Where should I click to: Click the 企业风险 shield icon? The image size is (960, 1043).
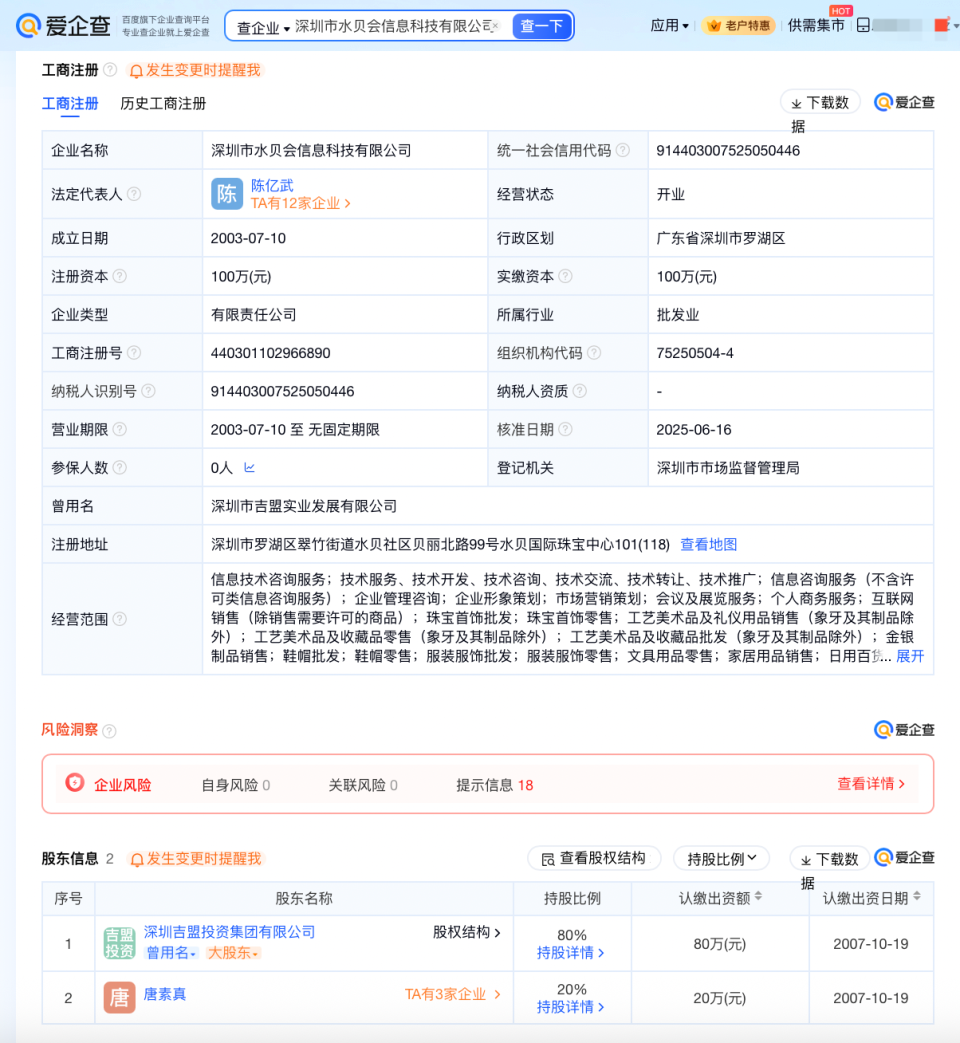(x=75, y=784)
